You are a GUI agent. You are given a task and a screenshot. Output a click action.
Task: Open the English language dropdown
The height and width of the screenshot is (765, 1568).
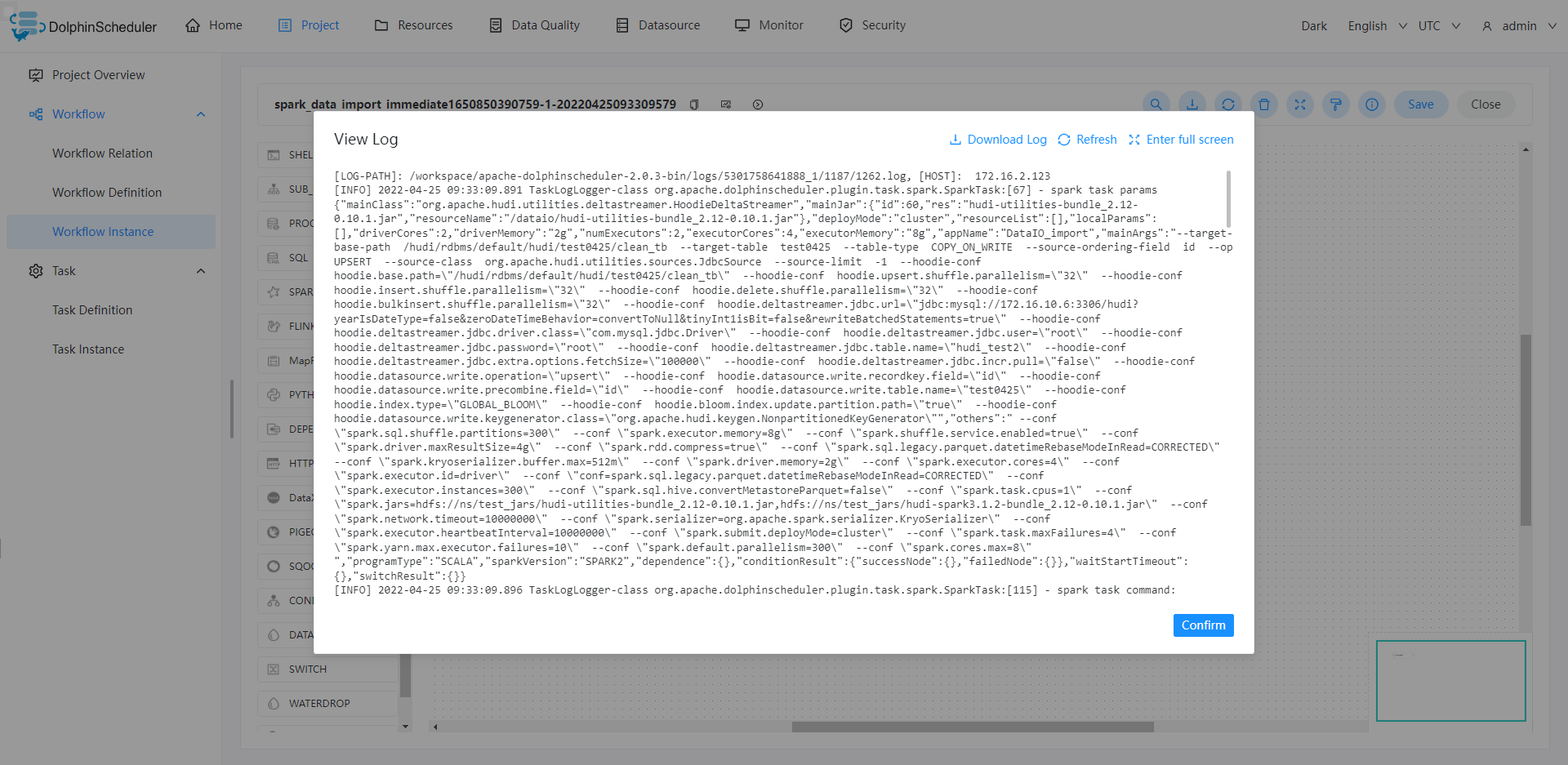(1377, 26)
